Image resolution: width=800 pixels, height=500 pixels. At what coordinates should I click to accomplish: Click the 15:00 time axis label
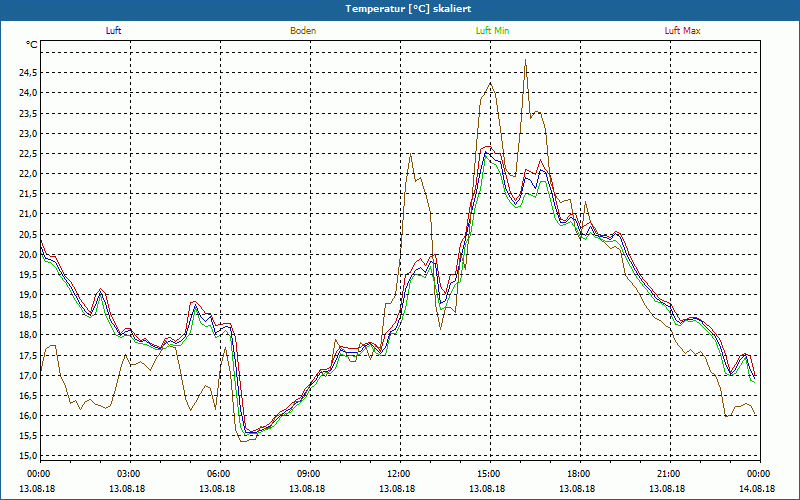click(489, 474)
